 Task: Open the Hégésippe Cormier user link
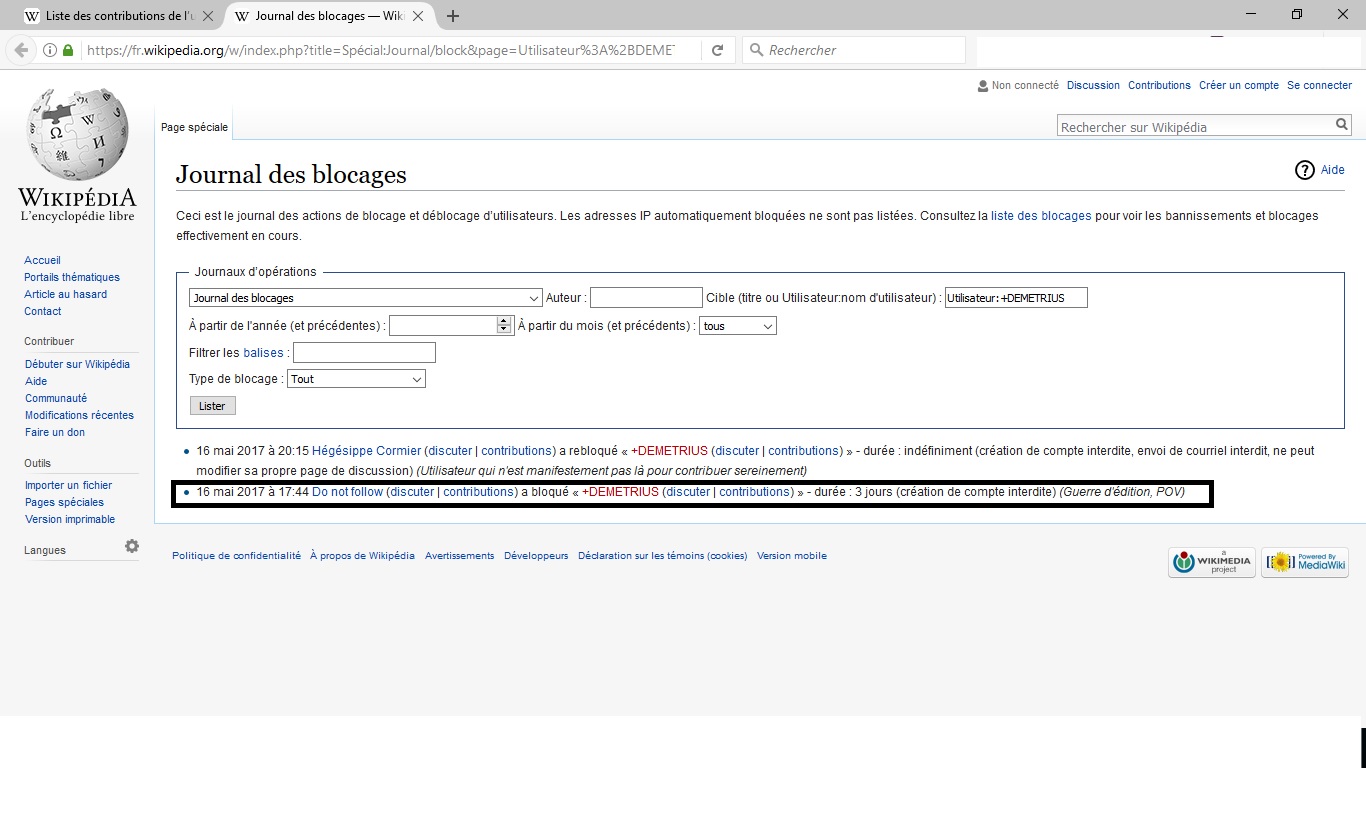tap(366, 451)
